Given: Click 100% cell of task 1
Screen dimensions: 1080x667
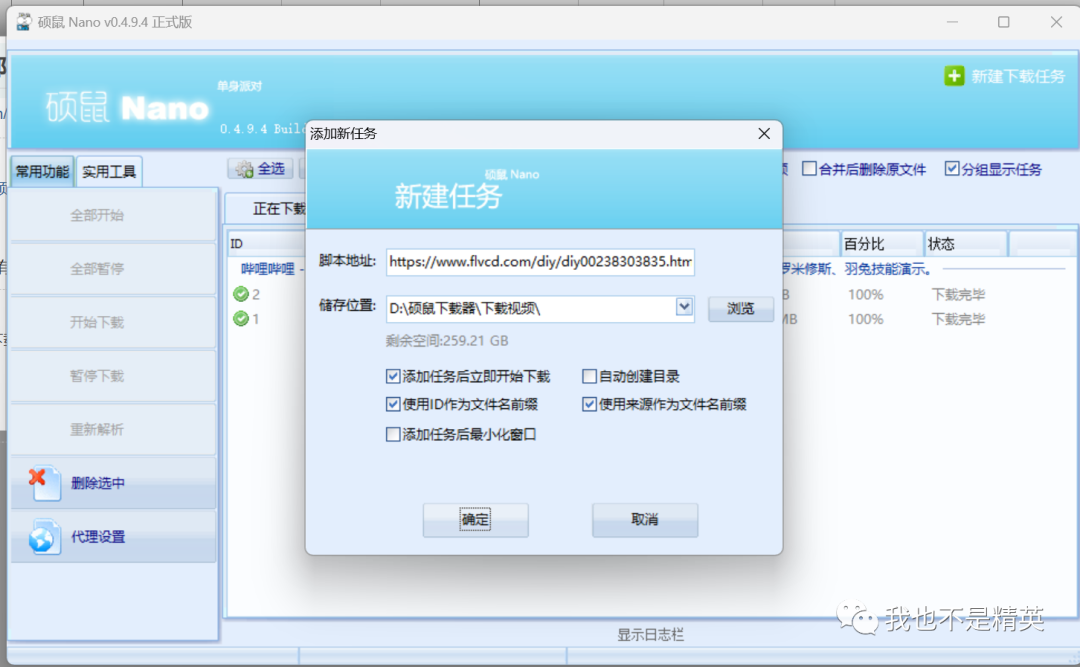Looking at the screenshot, I should [x=866, y=319].
